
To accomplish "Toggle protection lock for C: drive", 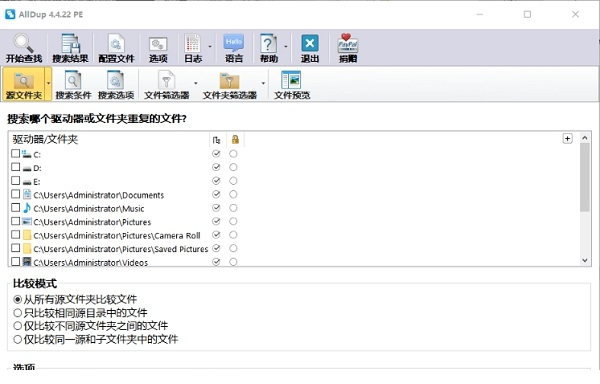I will (x=233, y=154).
